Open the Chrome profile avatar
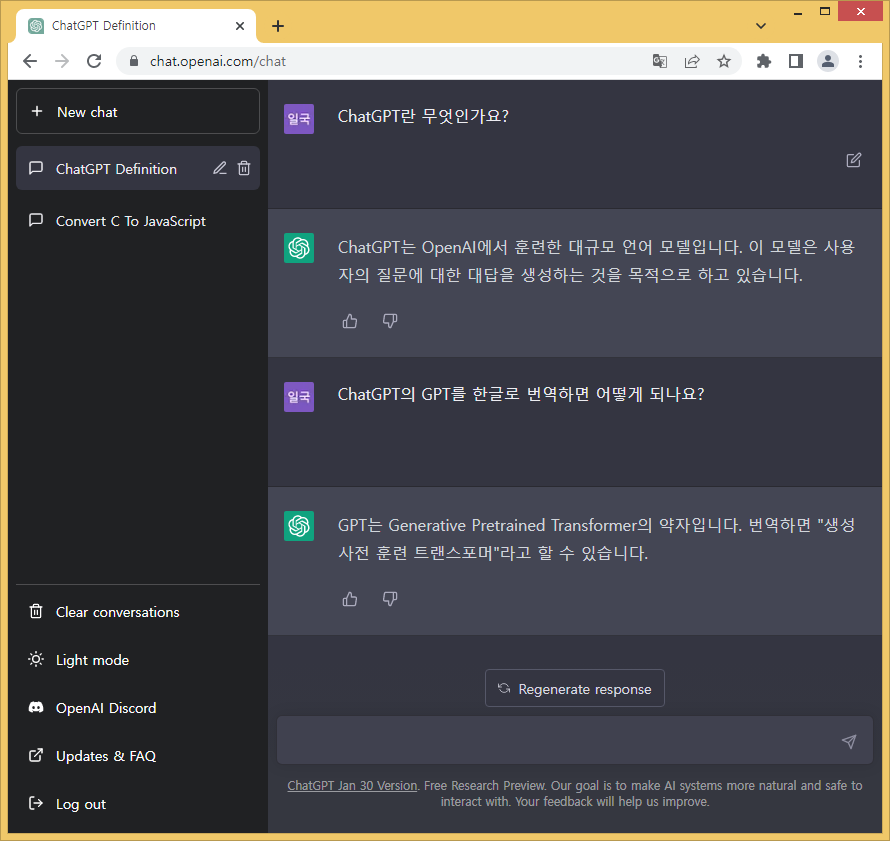This screenshot has height=841, width=890. point(828,61)
